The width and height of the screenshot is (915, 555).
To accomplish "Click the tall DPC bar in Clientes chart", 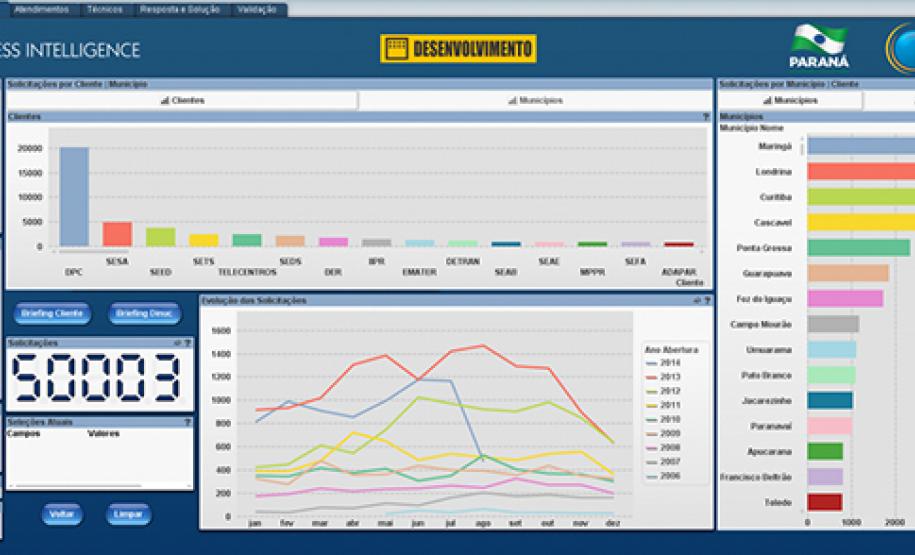I will 74,196.
